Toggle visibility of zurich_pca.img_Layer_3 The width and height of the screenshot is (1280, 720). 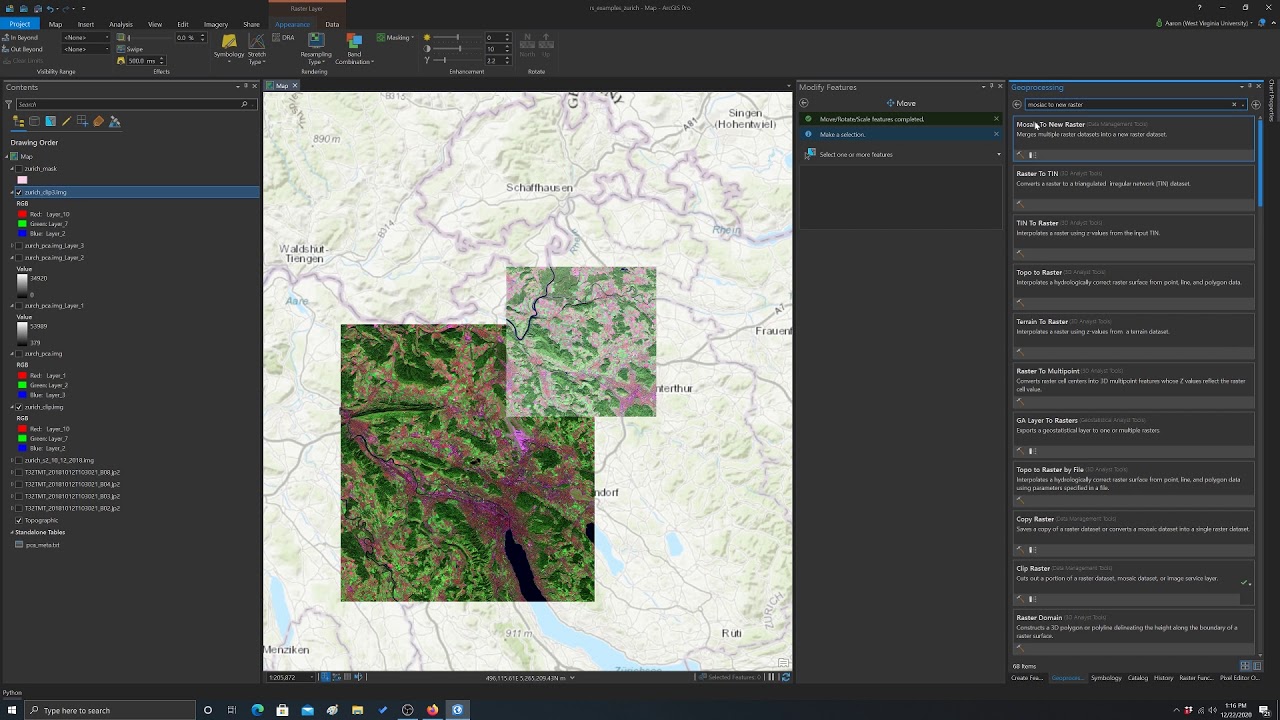pyautogui.click(x=19, y=245)
